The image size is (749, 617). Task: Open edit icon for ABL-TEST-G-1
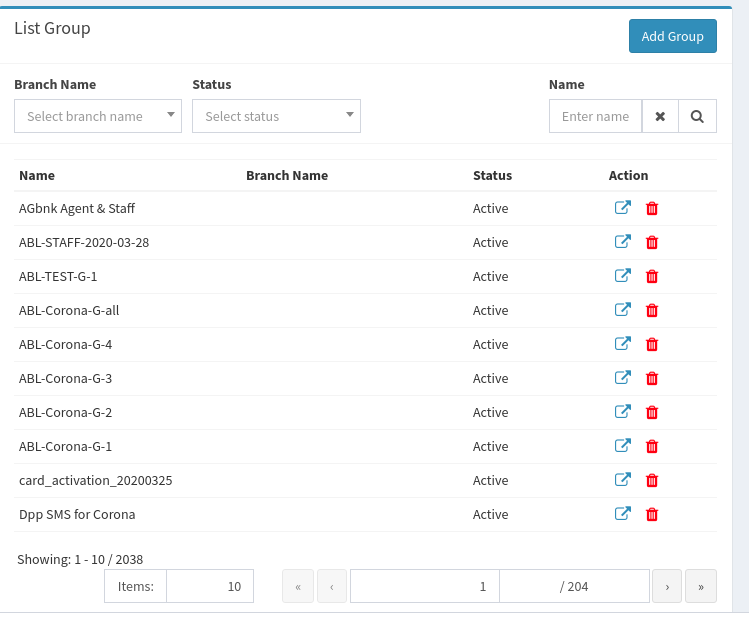pos(622,276)
